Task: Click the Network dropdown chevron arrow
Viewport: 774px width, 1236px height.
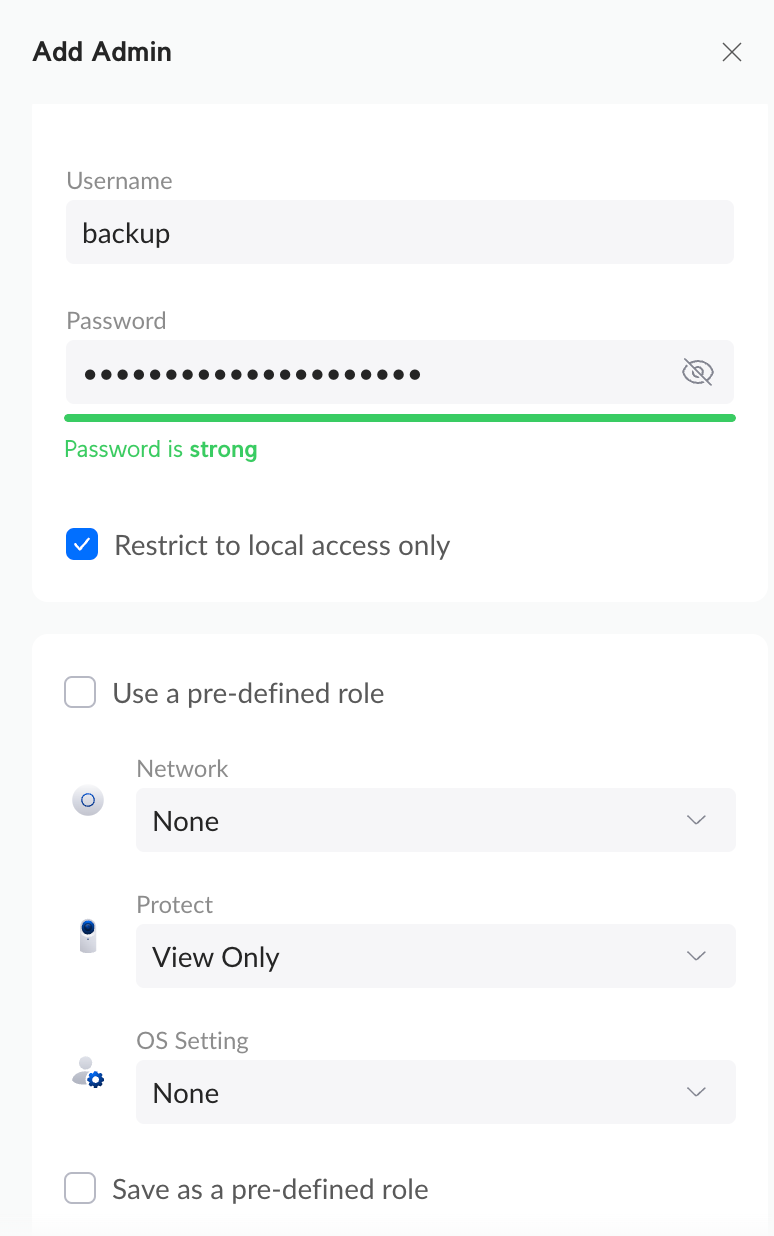Action: click(x=697, y=820)
